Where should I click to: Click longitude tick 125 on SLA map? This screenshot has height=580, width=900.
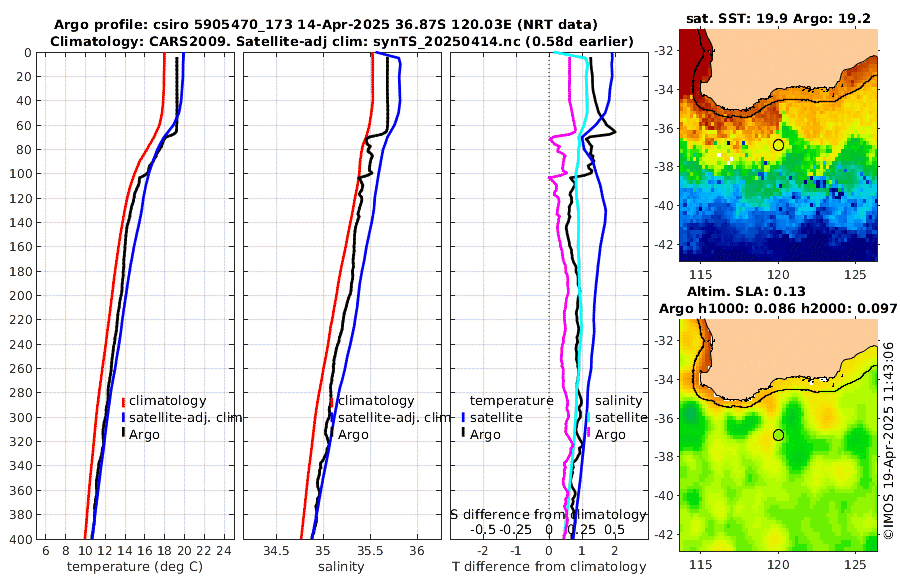pos(856,564)
